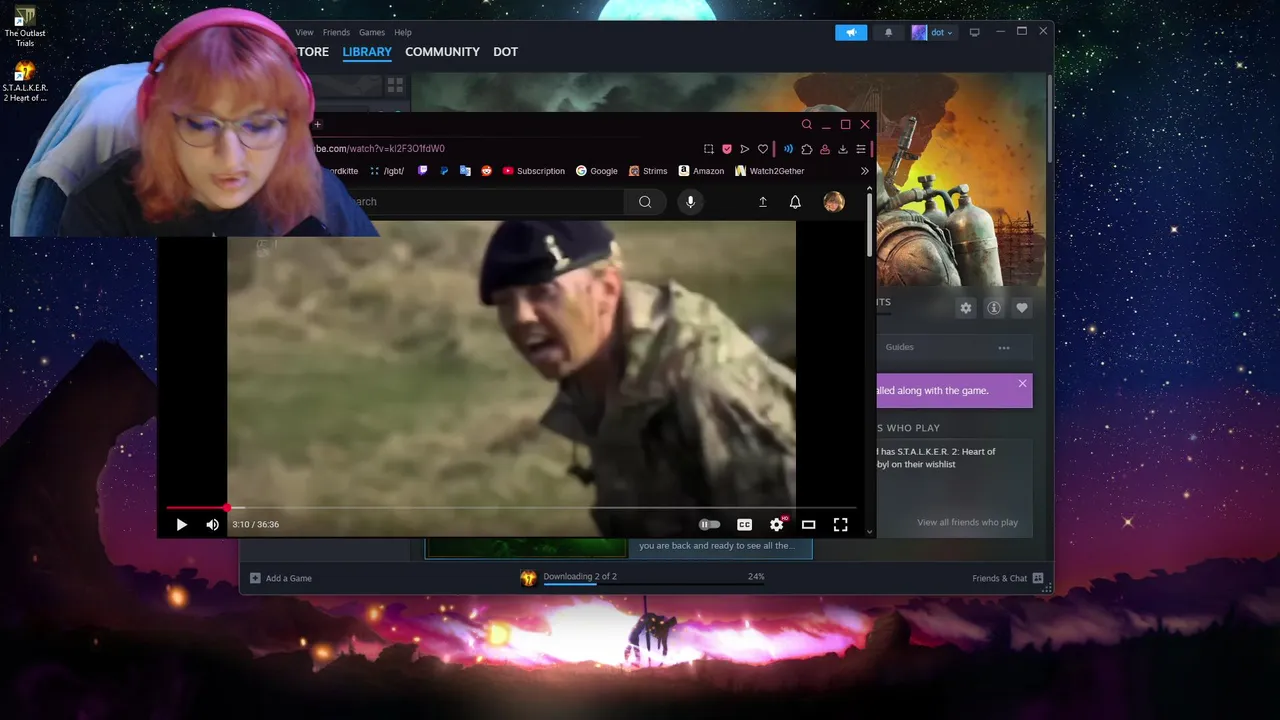Switch to Steam LIBRARY tab
Image resolution: width=1280 pixels, height=720 pixels.
pyautogui.click(x=367, y=52)
